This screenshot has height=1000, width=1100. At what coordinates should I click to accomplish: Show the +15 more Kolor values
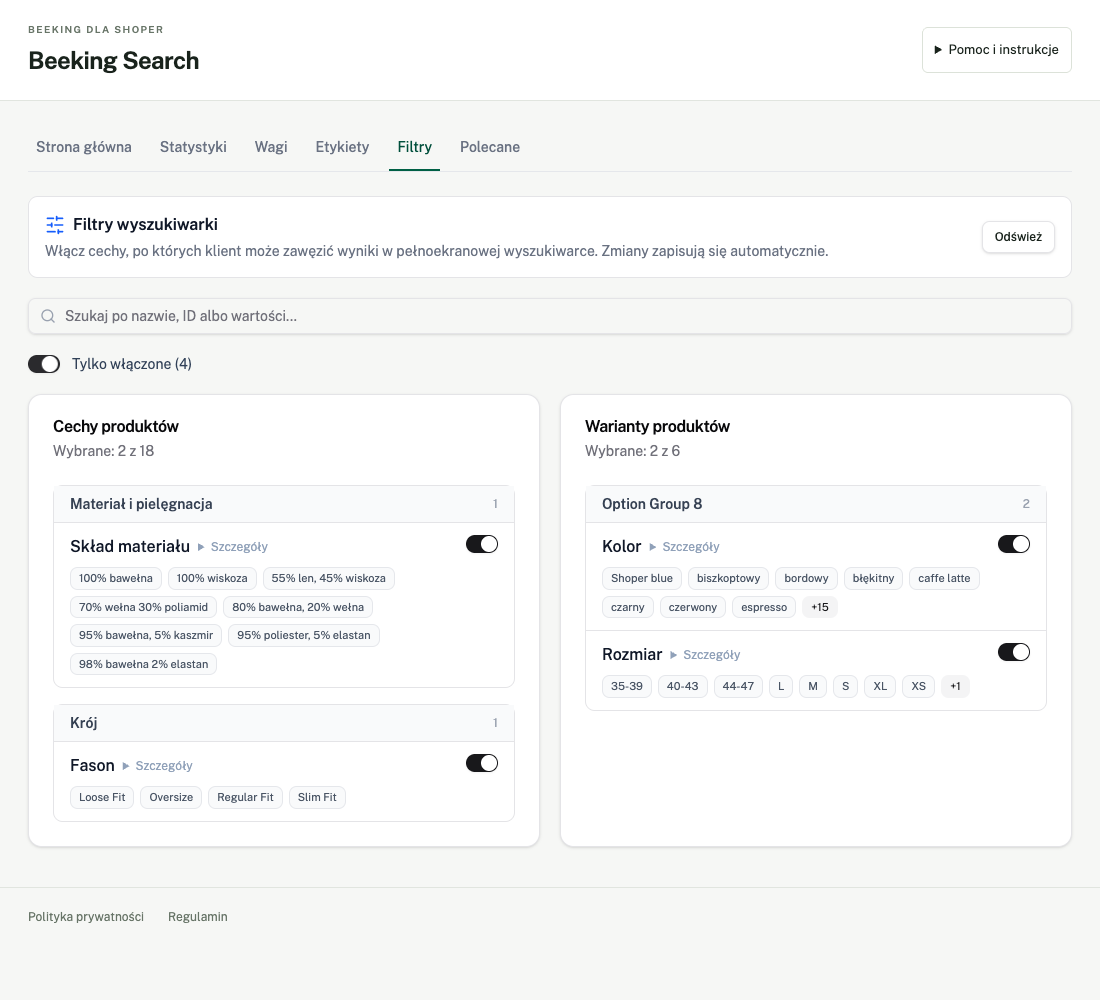tap(819, 607)
